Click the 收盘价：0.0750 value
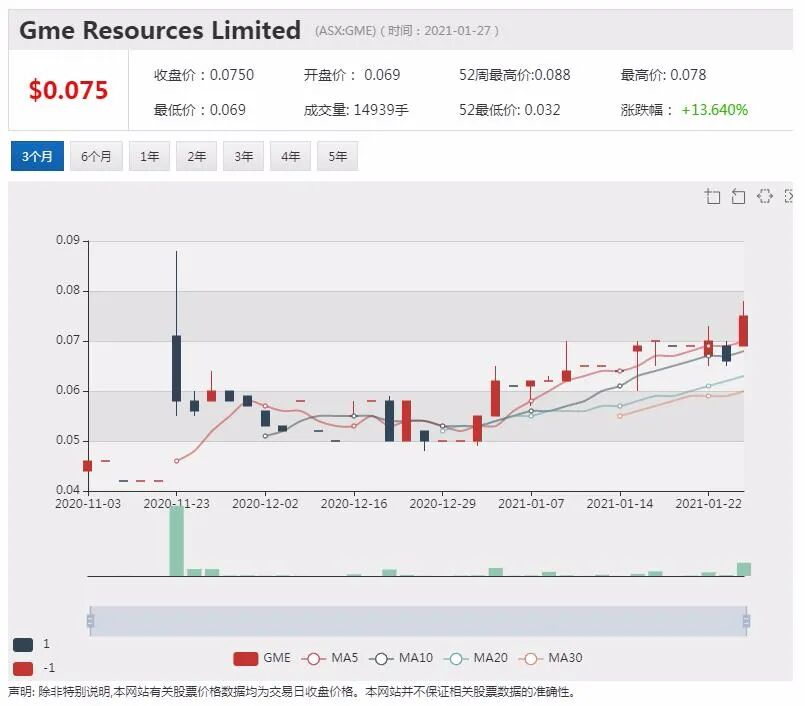Screen dimensions: 805x706 204,75
